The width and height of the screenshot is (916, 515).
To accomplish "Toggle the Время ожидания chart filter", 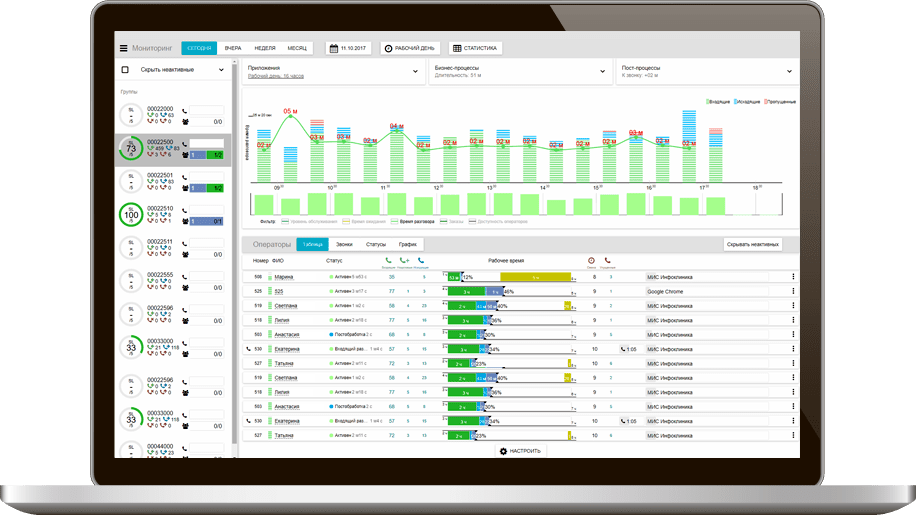I will click(364, 222).
